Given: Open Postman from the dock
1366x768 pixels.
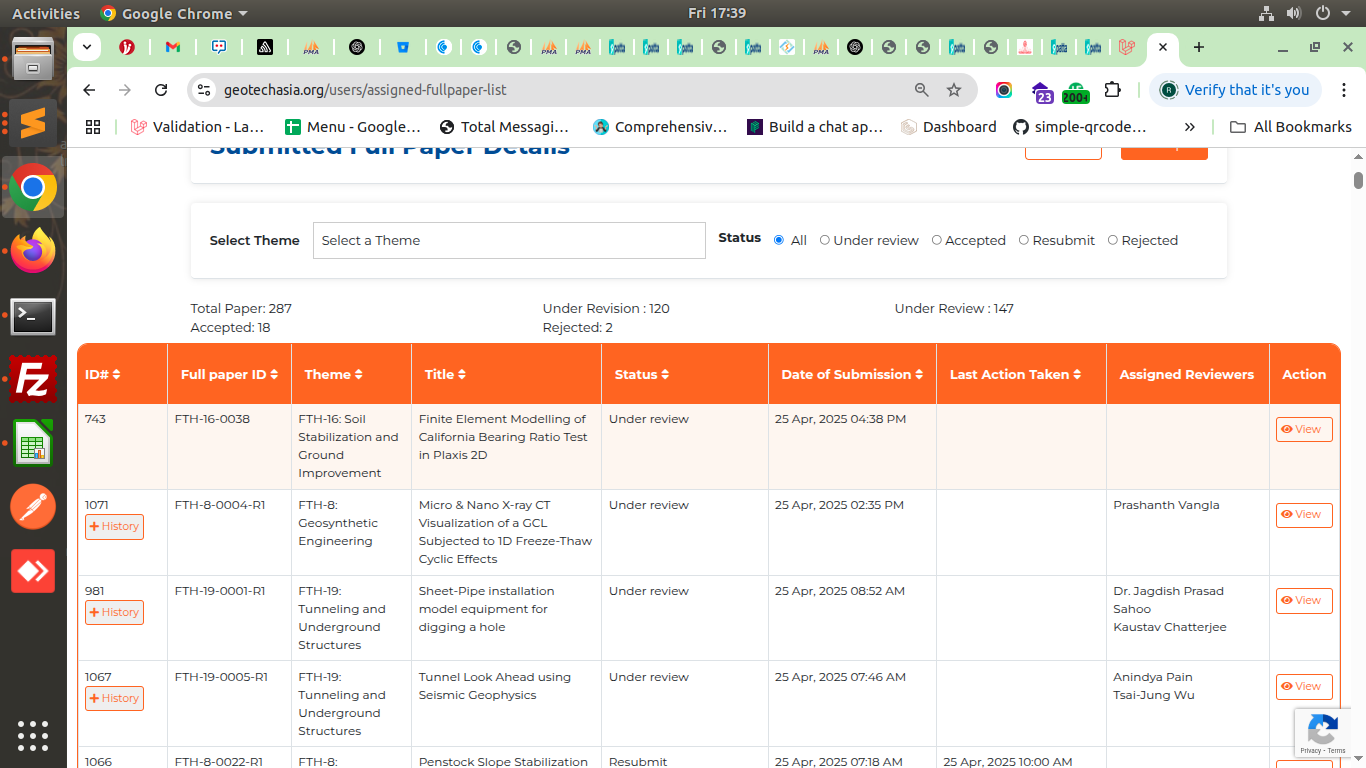Looking at the screenshot, I should [x=33, y=507].
